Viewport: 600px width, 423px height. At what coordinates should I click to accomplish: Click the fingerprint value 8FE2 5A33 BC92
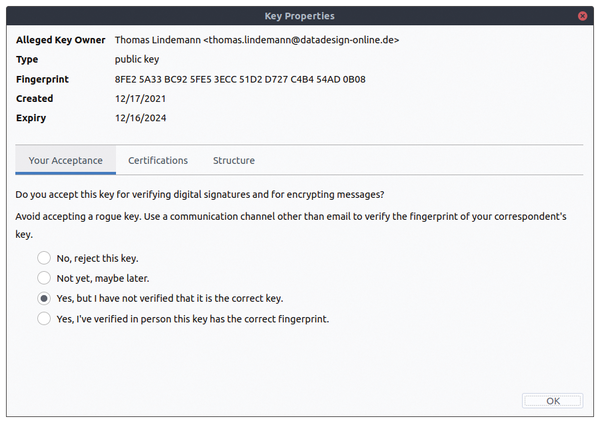click(x=240, y=79)
